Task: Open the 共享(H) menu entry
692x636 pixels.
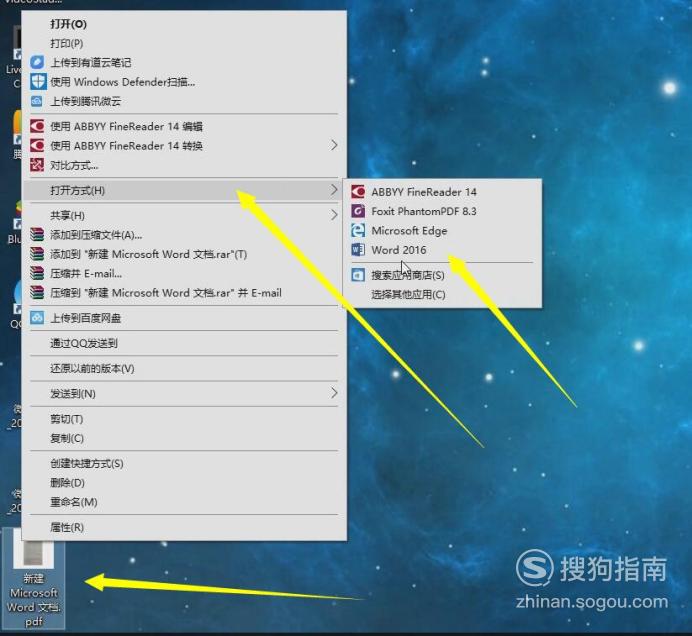Action: pos(184,215)
